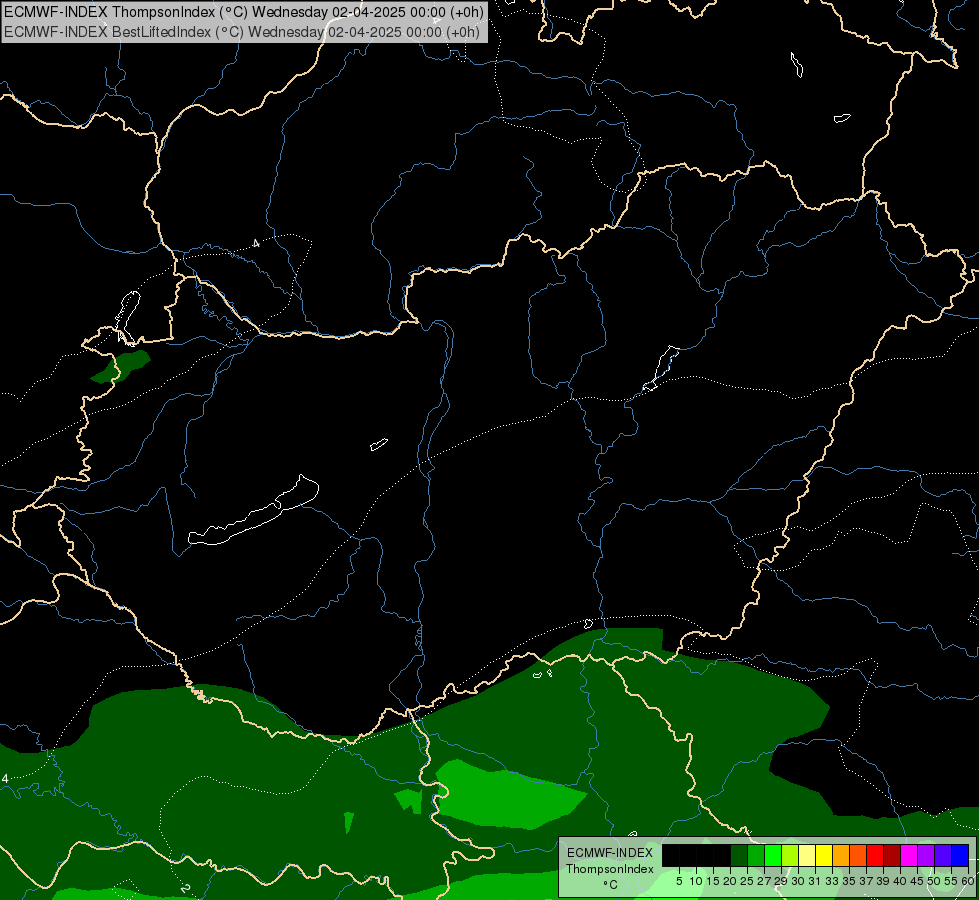Pick the lime 29–30 legend swatch
This screenshot has height=900, width=979.
tap(790, 855)
